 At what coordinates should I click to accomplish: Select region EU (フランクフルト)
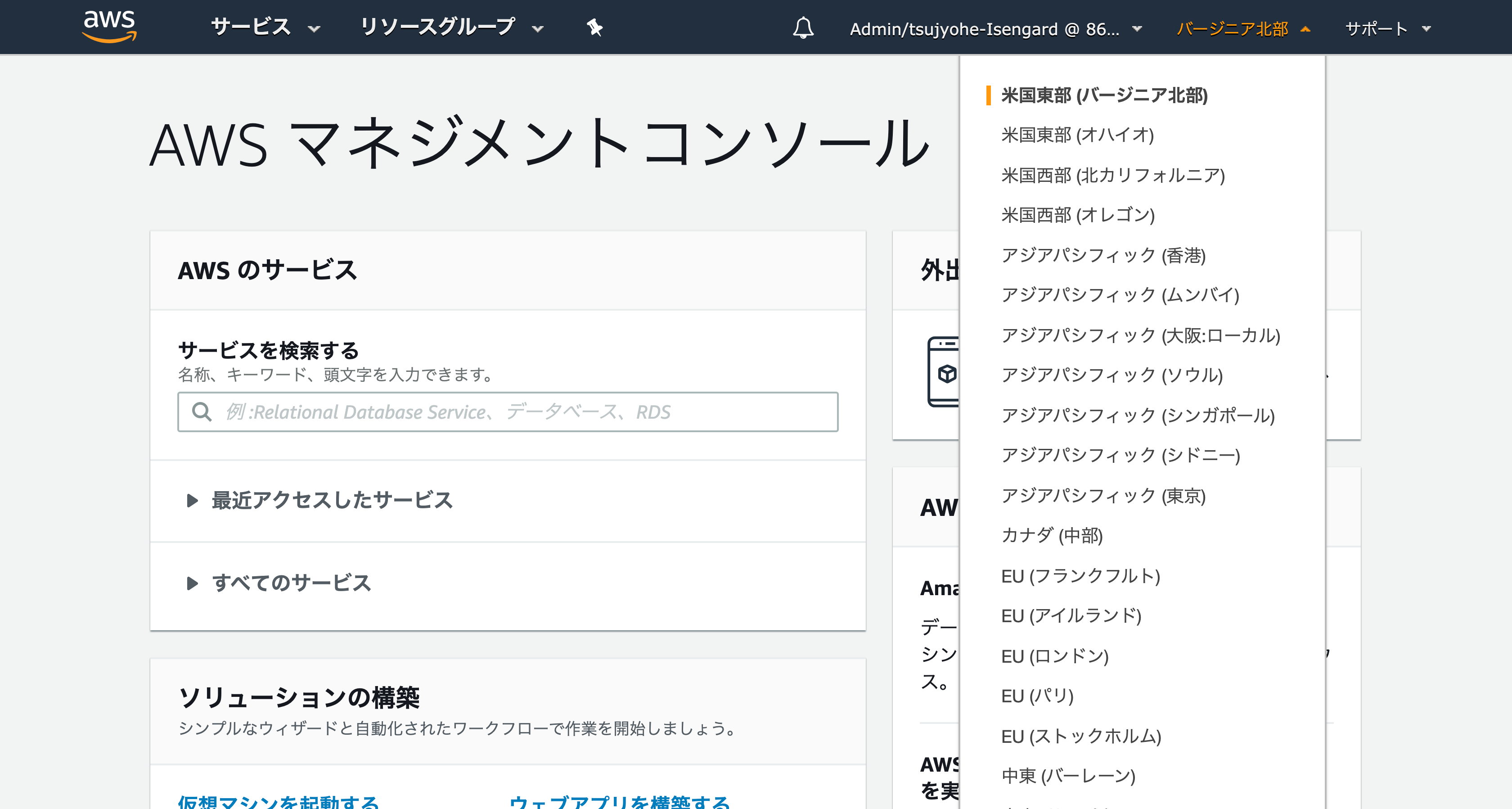tap(1080, 576)
